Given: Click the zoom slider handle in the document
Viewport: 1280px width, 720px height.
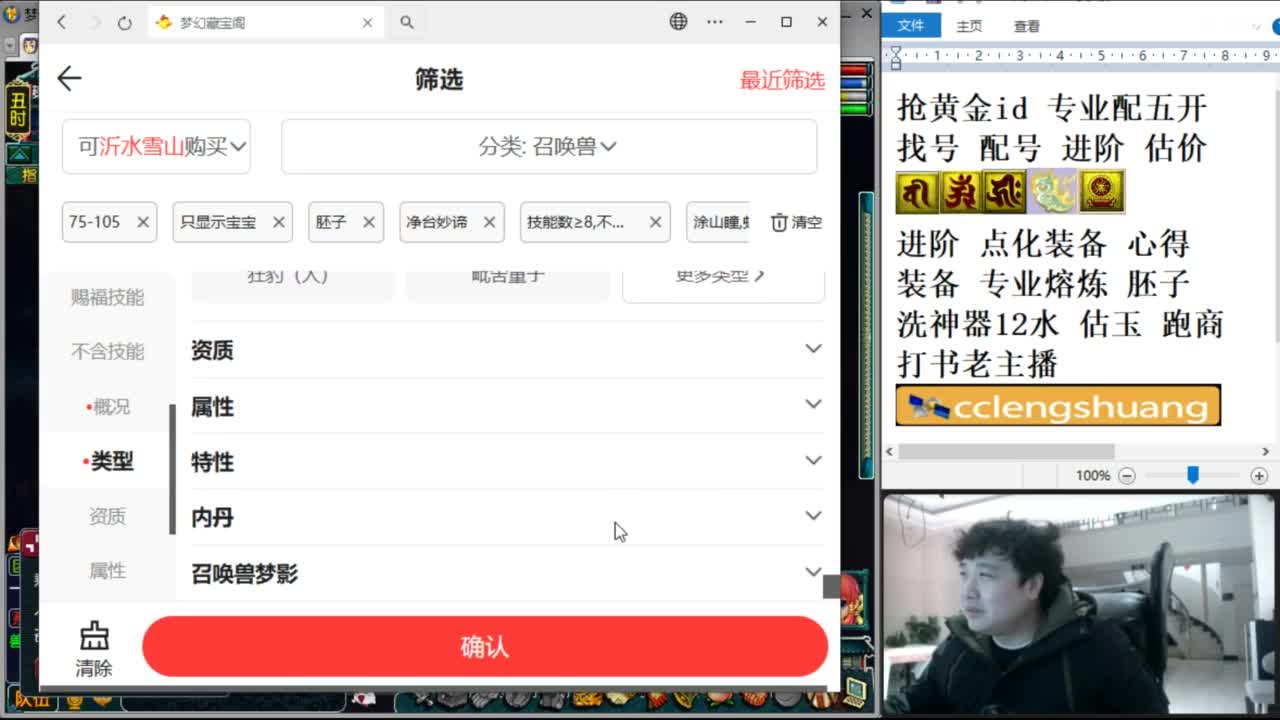Looking at the screenshot, I should point(1192,476).
